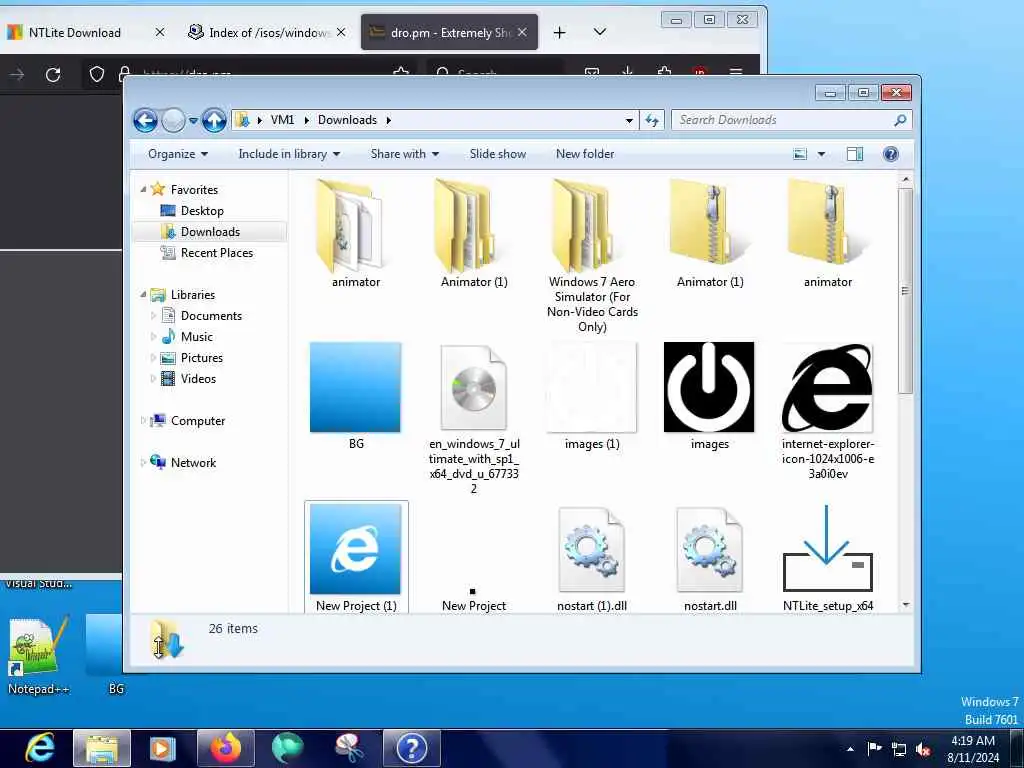Show the preview pane
1024x768 pixels.
coord(855,154)
